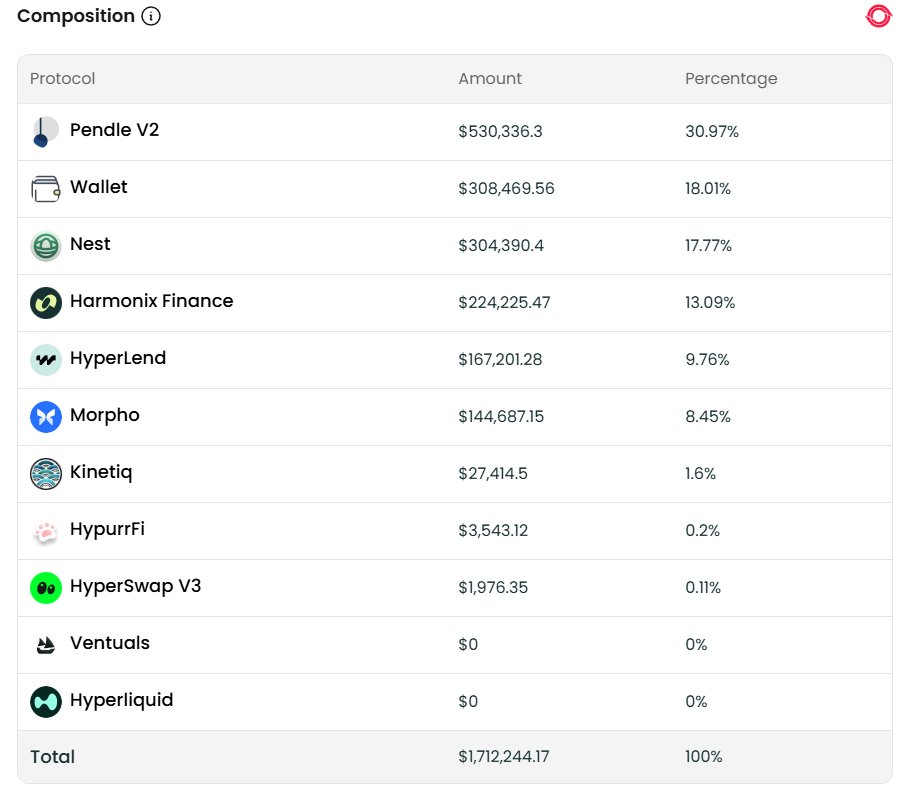Viewport: 912px width, 796px height.
Task: Select the 1.6% percentage
Action: point(700,473)
